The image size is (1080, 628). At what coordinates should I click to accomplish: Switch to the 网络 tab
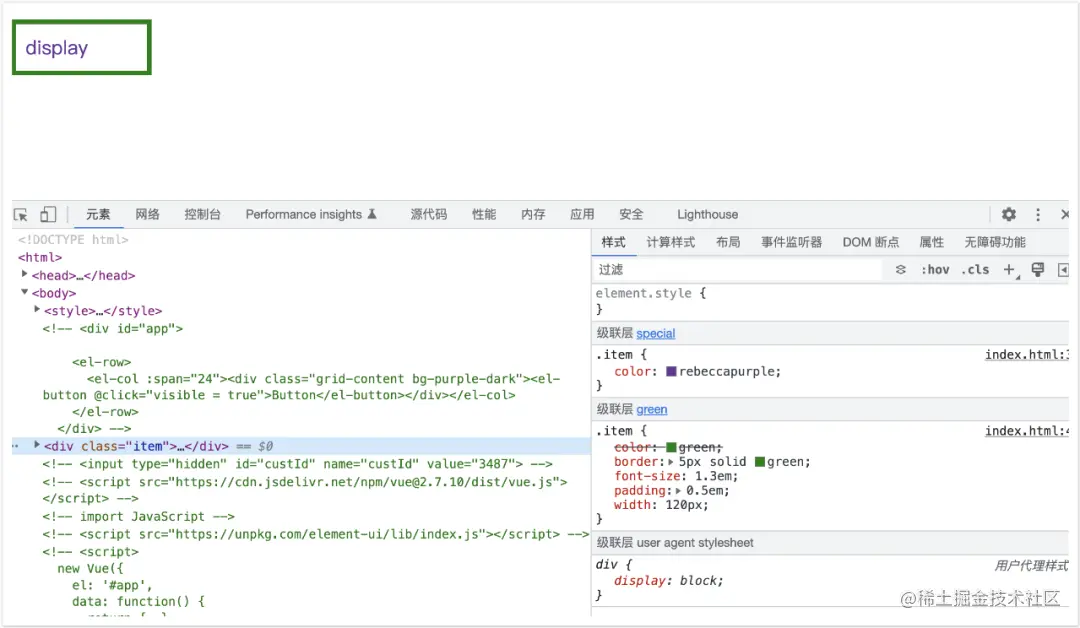[x=147, y=214]
